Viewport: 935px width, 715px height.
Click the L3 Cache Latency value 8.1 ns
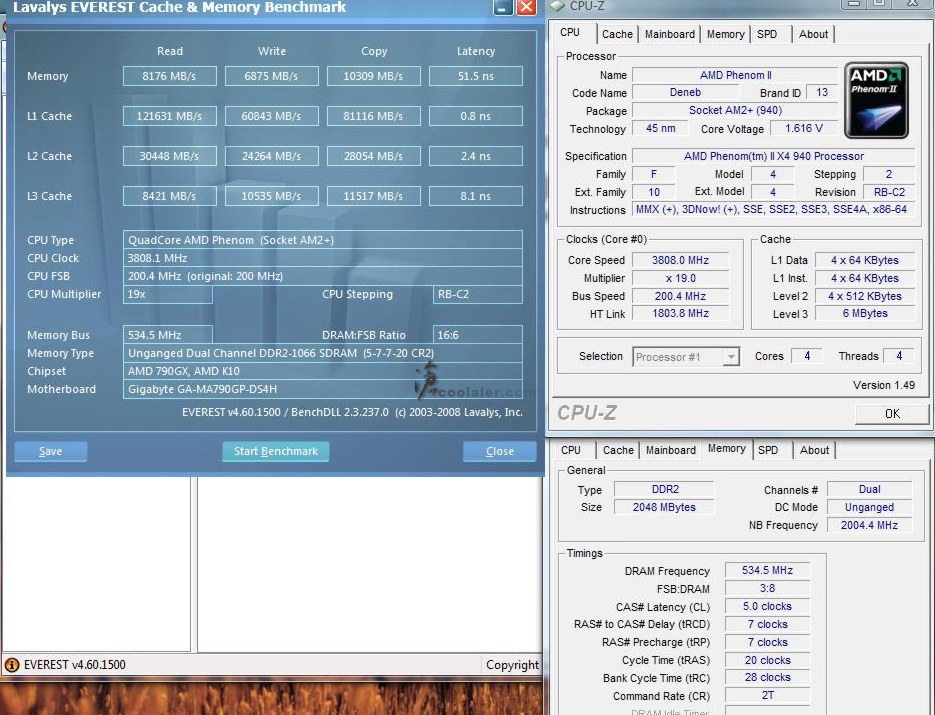[x=475, y=196]
